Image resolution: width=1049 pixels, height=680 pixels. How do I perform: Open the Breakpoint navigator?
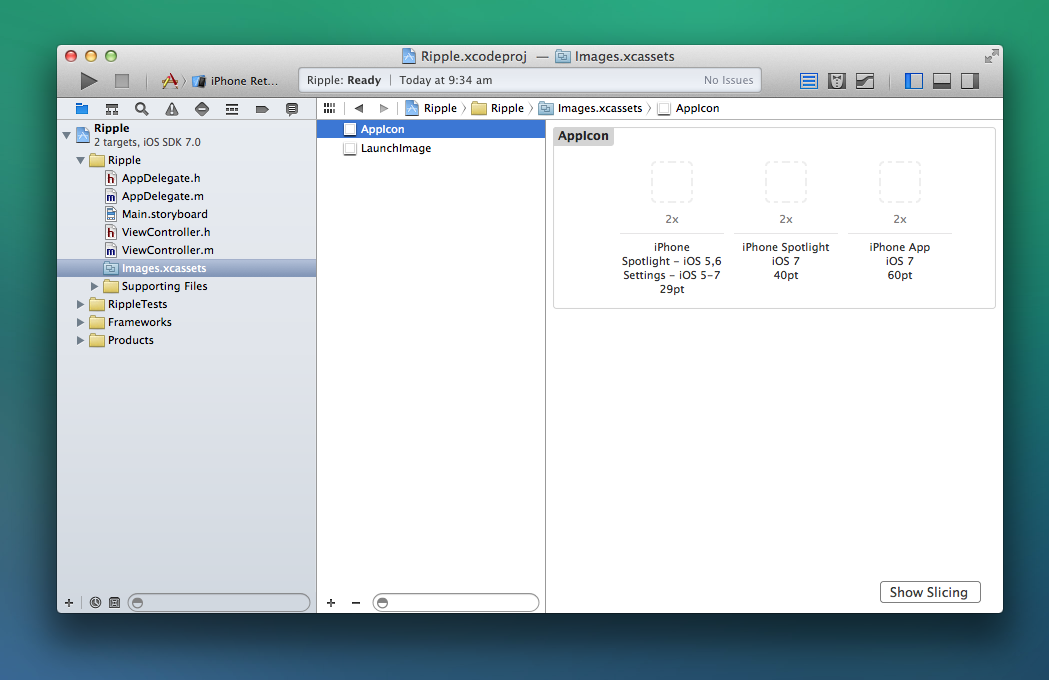[x=262, y=109]
